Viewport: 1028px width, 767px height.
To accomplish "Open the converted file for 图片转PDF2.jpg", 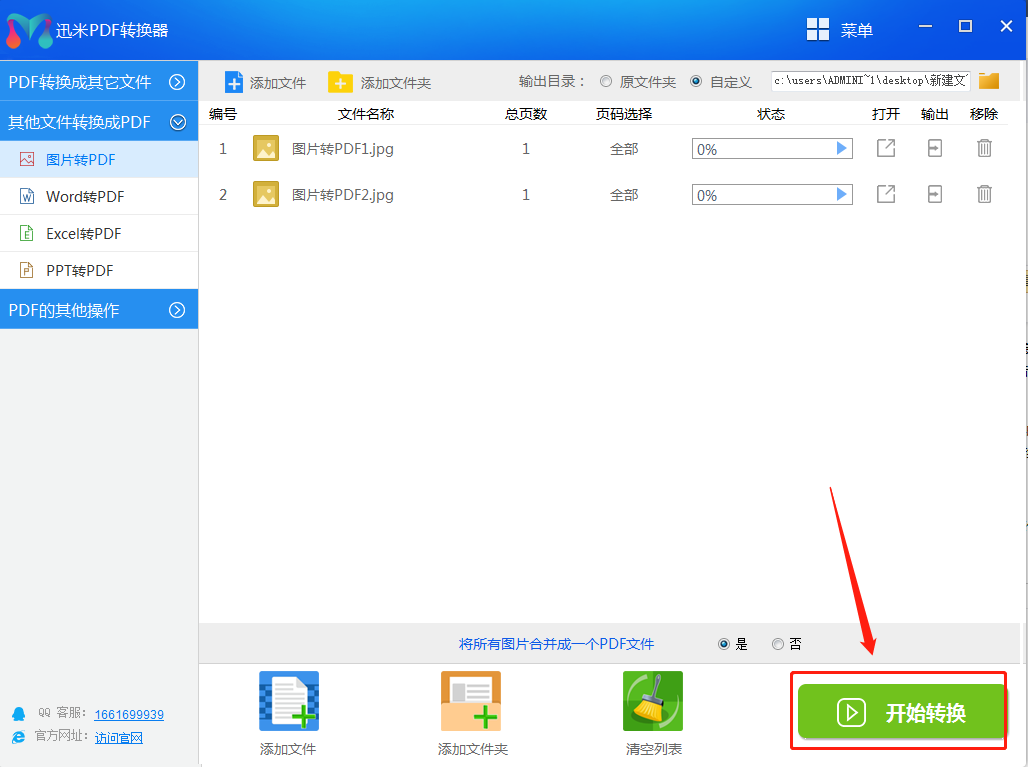I will tap(886, 194).
